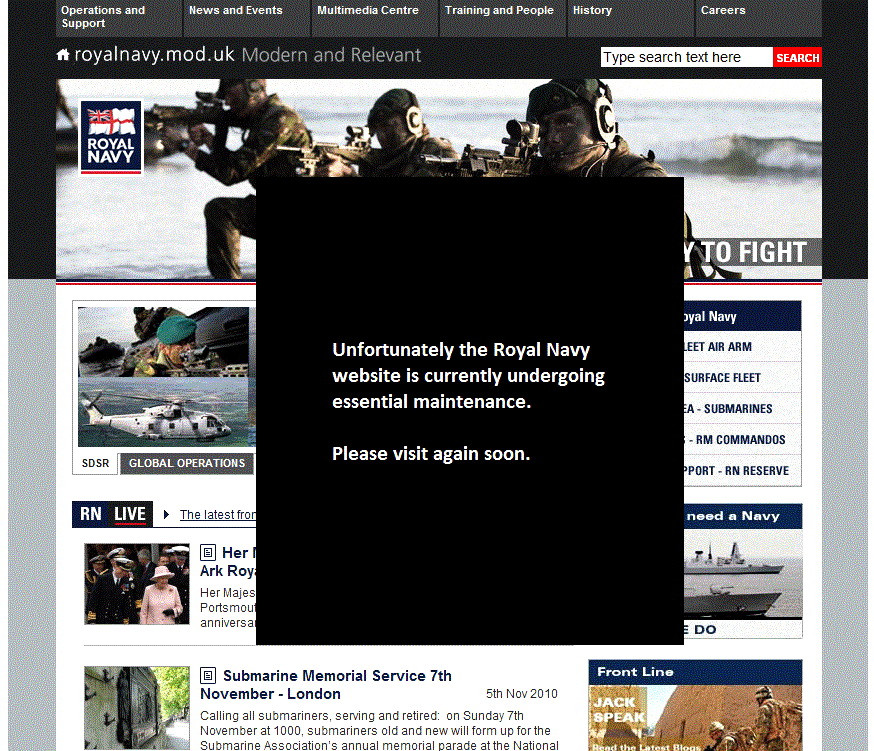Image resolution: width=874 pixels, height=751 pixels.
Task: Click the arrow icon next to RN LIVE
Action: [x=166, y=515]
